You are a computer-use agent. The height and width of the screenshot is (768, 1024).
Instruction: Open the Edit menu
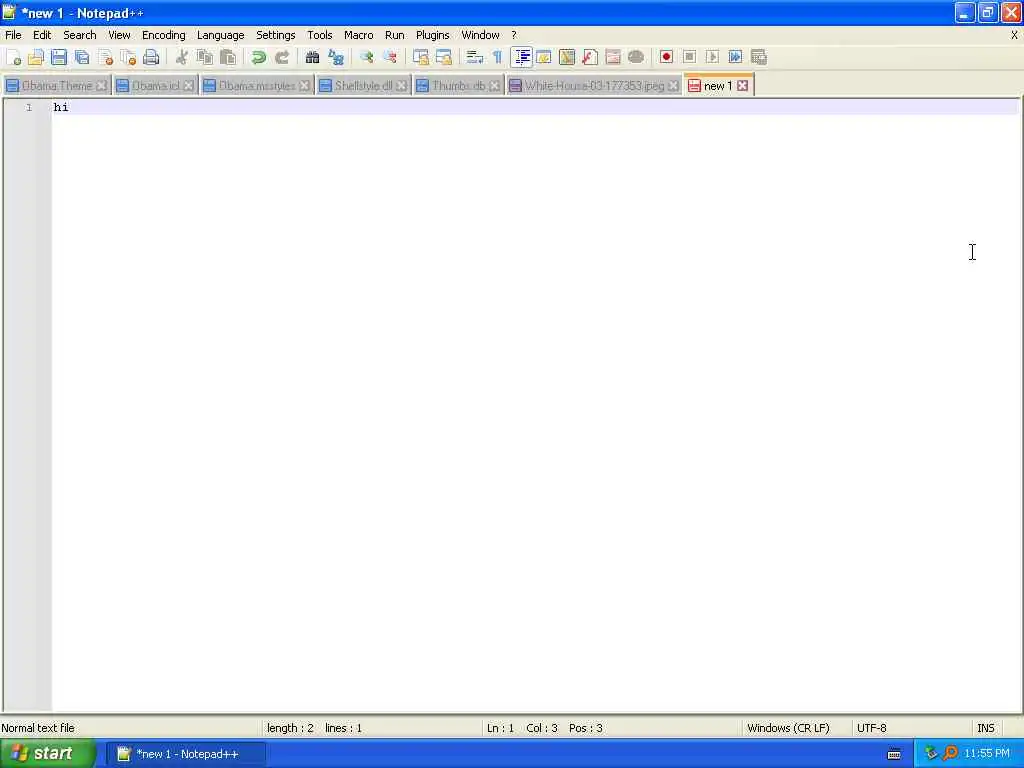(x=42, y=35)
